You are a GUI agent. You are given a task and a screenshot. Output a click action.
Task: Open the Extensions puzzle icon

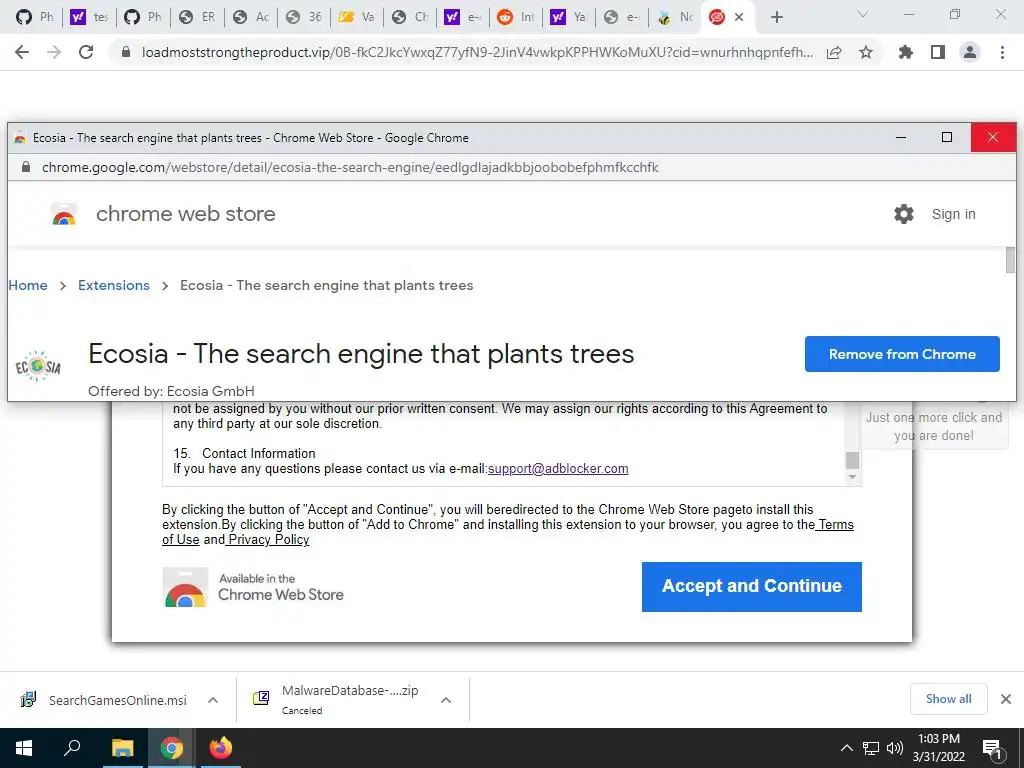[x=905, y=52]
